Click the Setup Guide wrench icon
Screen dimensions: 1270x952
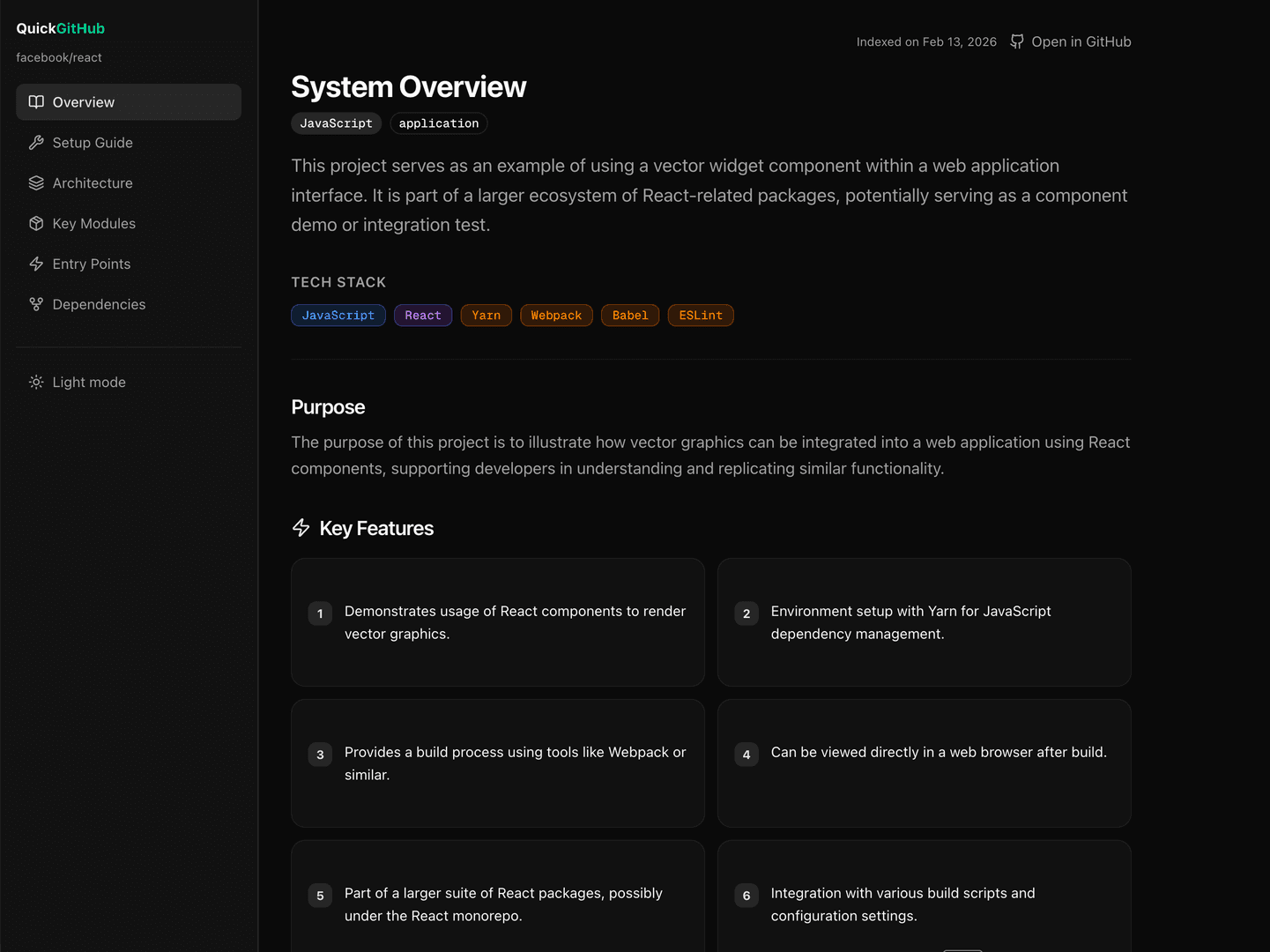pyautogui.click(x=36, y=142)
